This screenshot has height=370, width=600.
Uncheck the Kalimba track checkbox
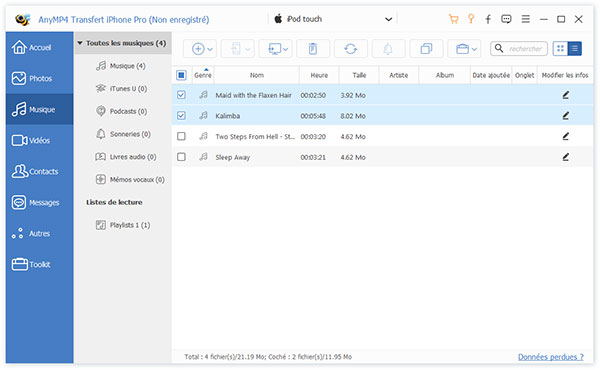point(181,116)
